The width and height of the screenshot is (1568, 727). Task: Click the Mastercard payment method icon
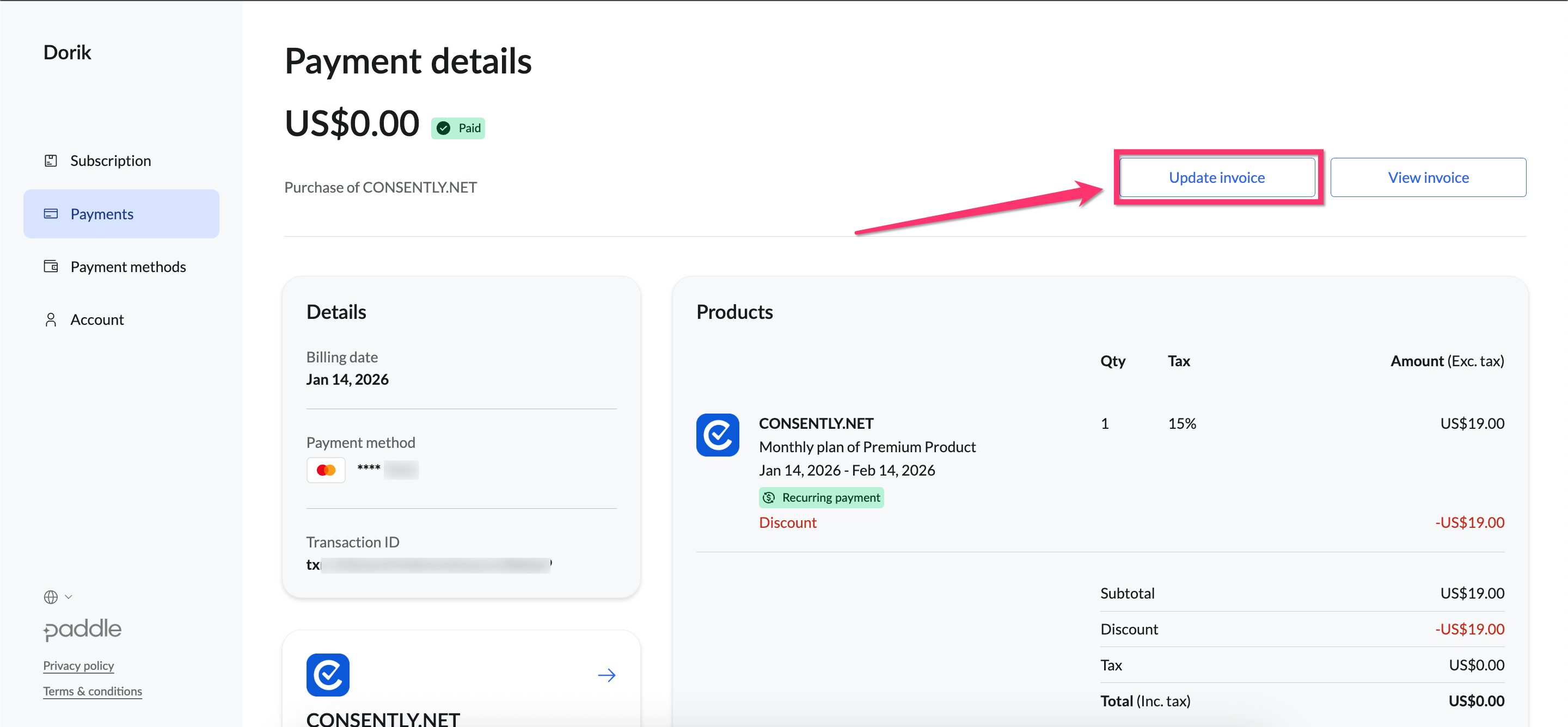click(326, 470)
